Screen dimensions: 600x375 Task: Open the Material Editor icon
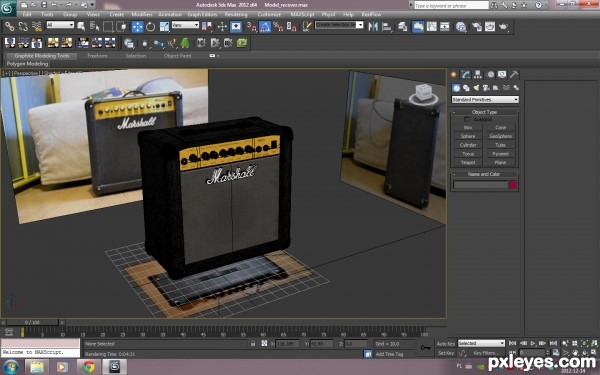tap(461, 26)
